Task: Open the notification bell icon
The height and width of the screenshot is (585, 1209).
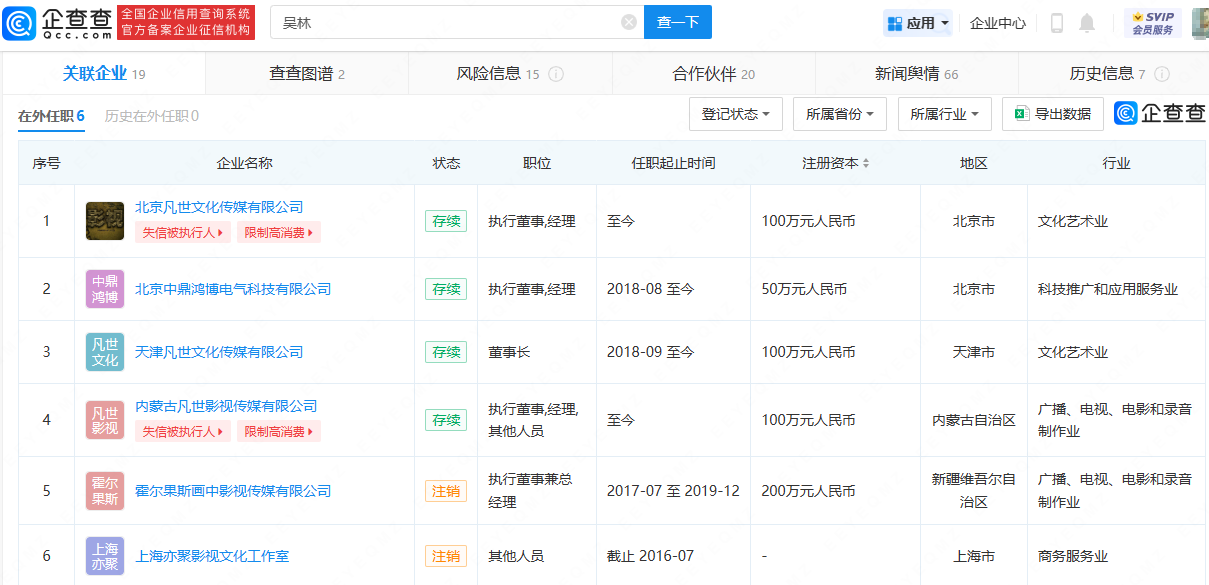Action: click(x=1087, y=22)
